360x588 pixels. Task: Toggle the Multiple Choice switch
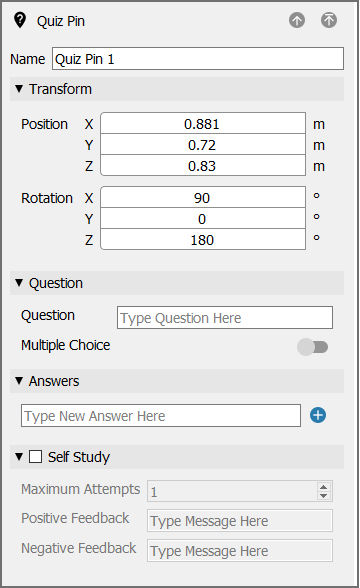(x=312, y=347)
